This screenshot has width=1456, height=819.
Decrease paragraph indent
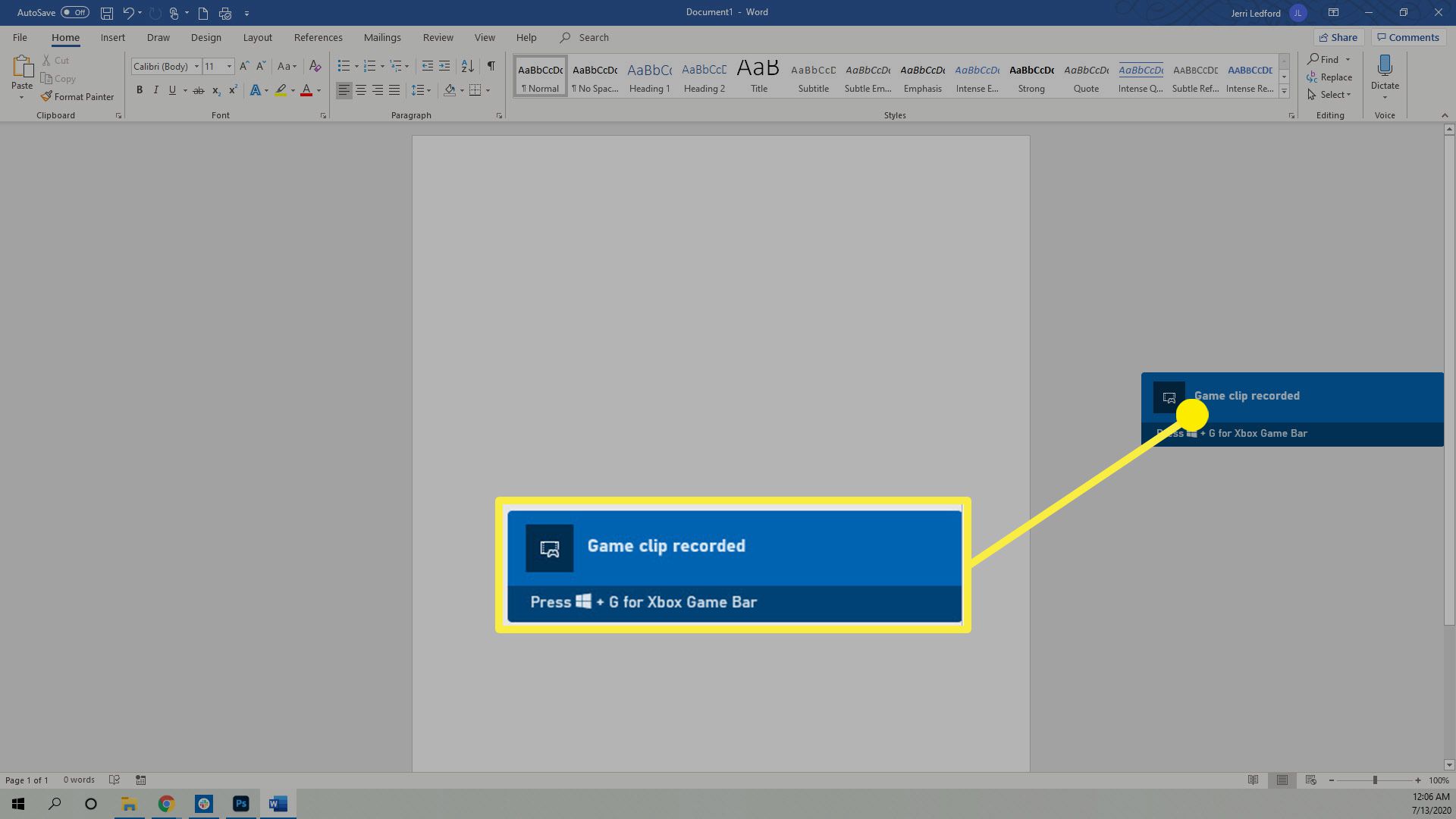[428, 67]
